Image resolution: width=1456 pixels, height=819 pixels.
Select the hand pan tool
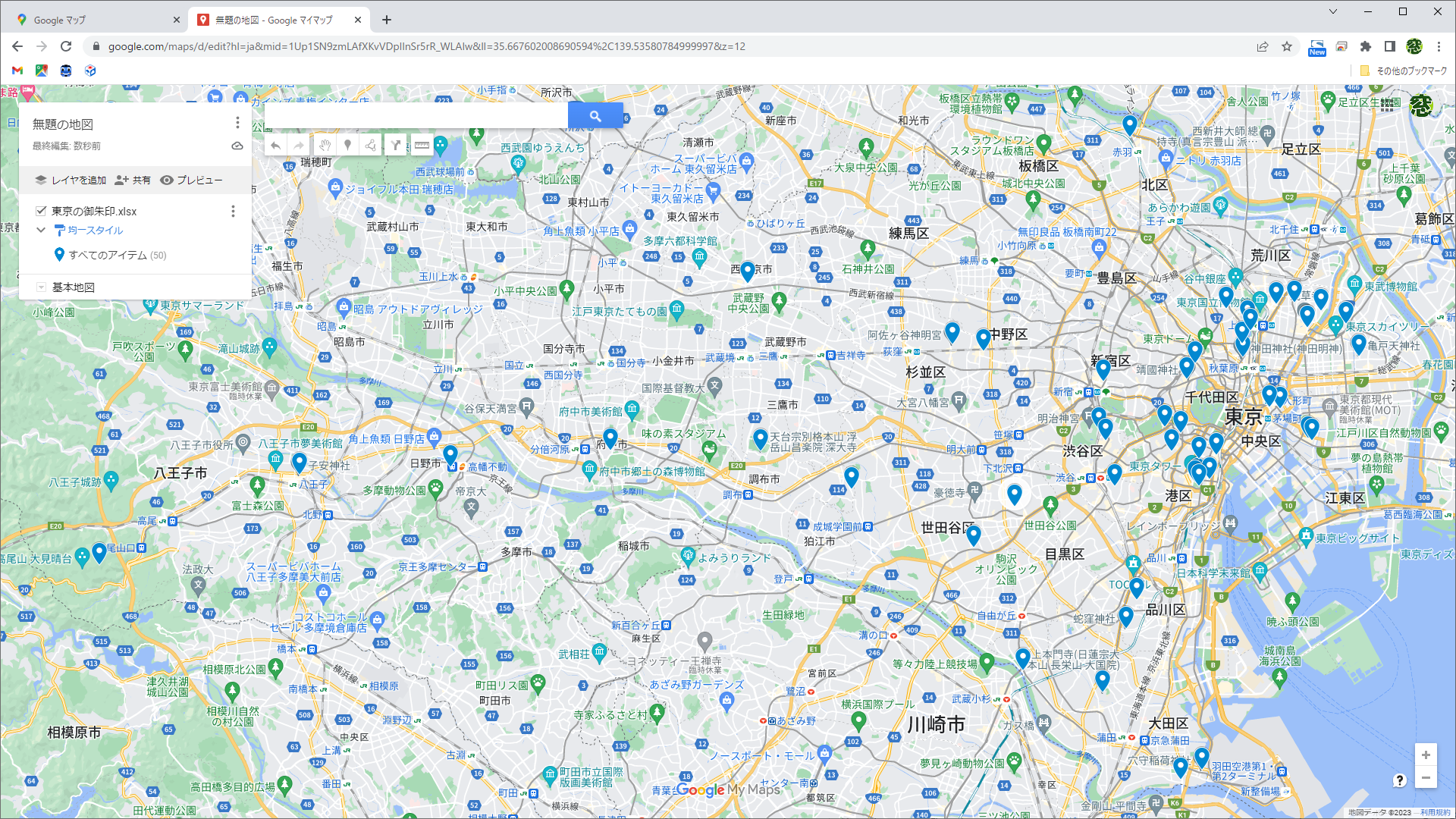pyautogui.click(x=325, y=146)
